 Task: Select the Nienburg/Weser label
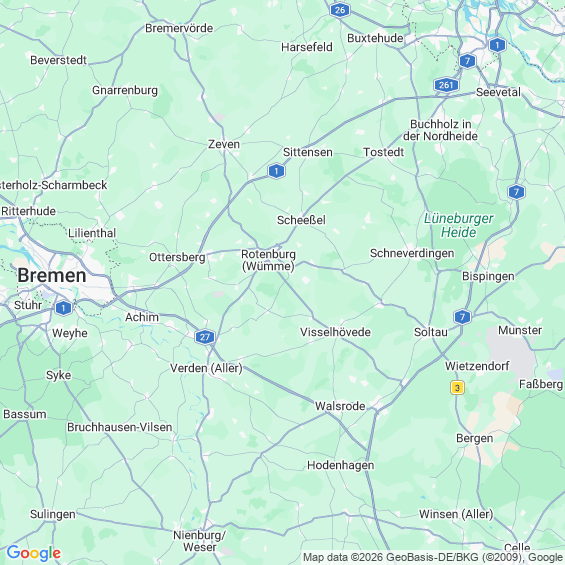tap(200, 541)
